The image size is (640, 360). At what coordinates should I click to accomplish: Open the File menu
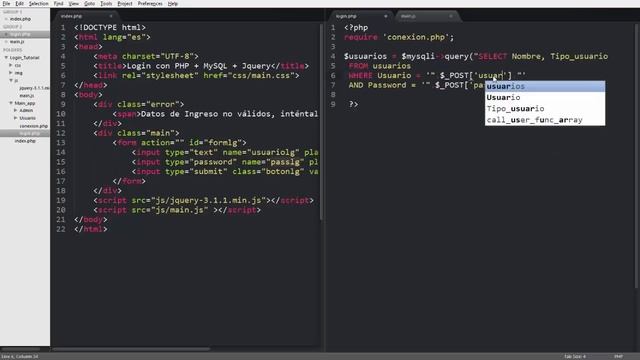coord(6,3)
